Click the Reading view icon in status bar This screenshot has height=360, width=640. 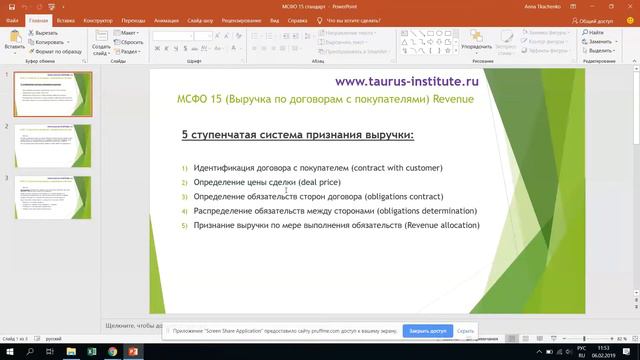coord(540,338)
